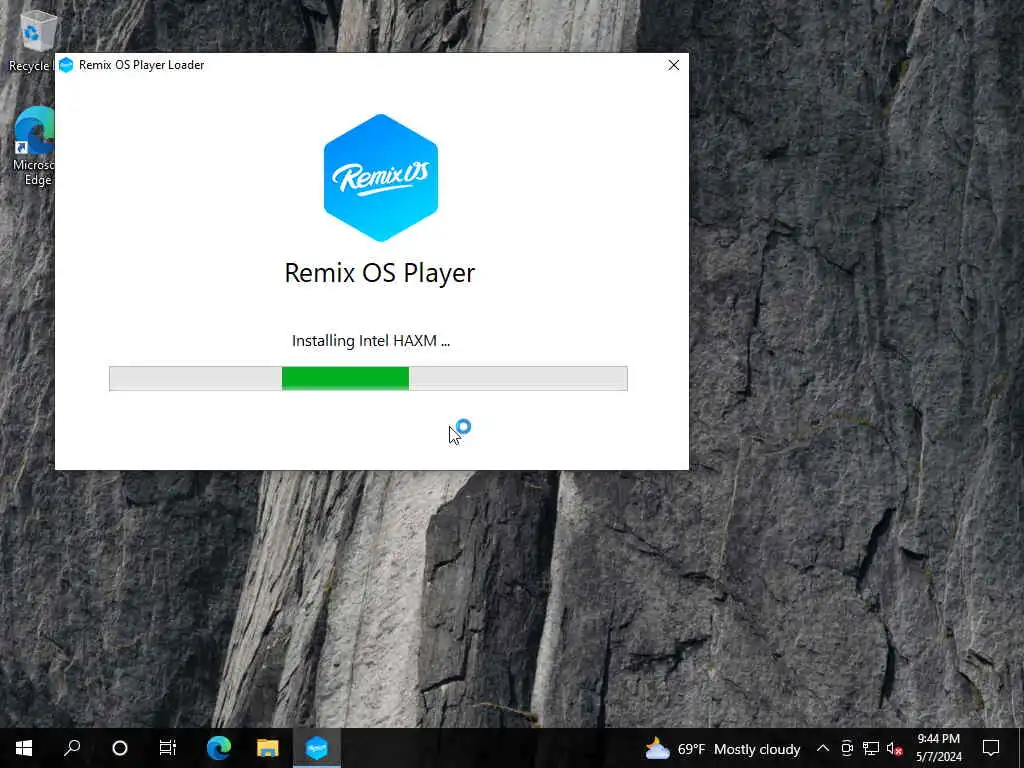Open the weather widget showing 69°F
1024x768 pixels.
pyautogui.click(x=723, y=748)
